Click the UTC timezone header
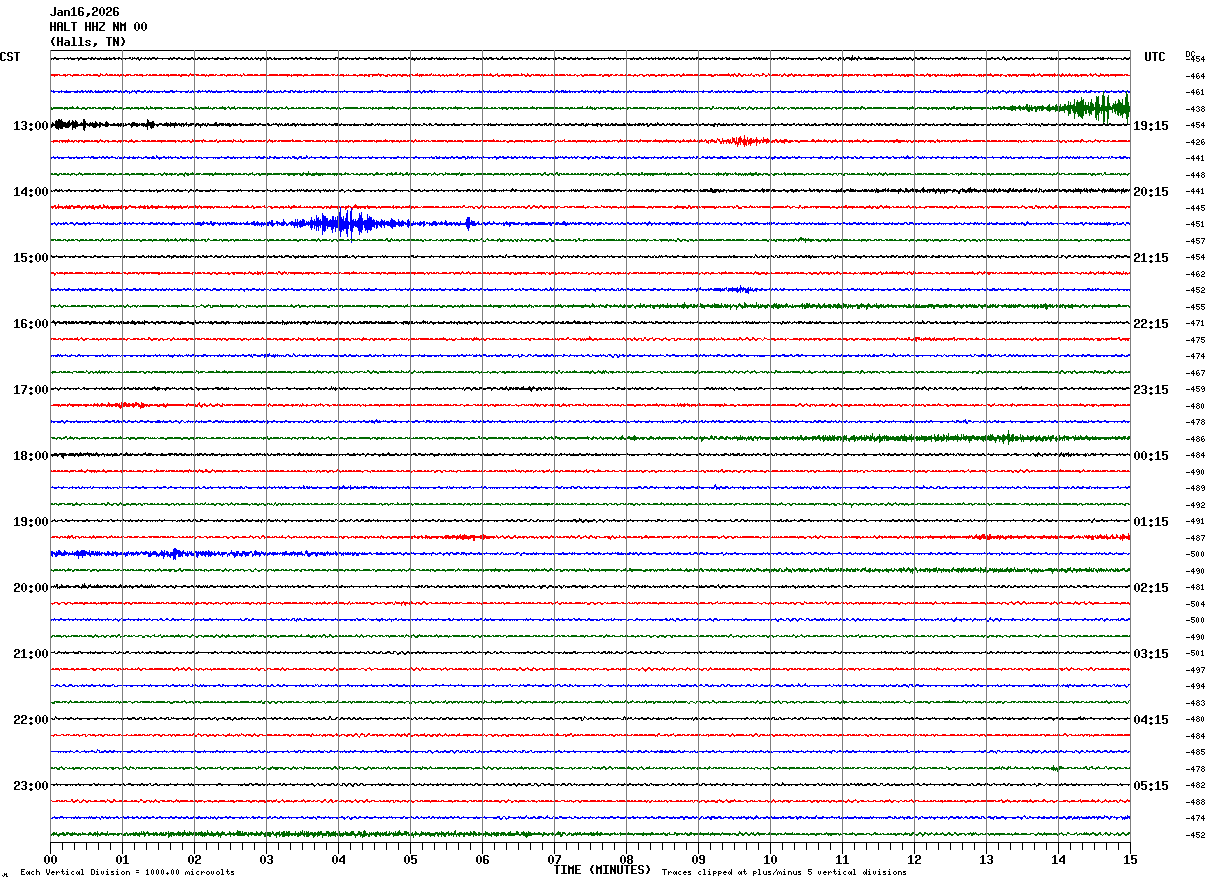1210x886 pixels. click(x=1155, y=57)
